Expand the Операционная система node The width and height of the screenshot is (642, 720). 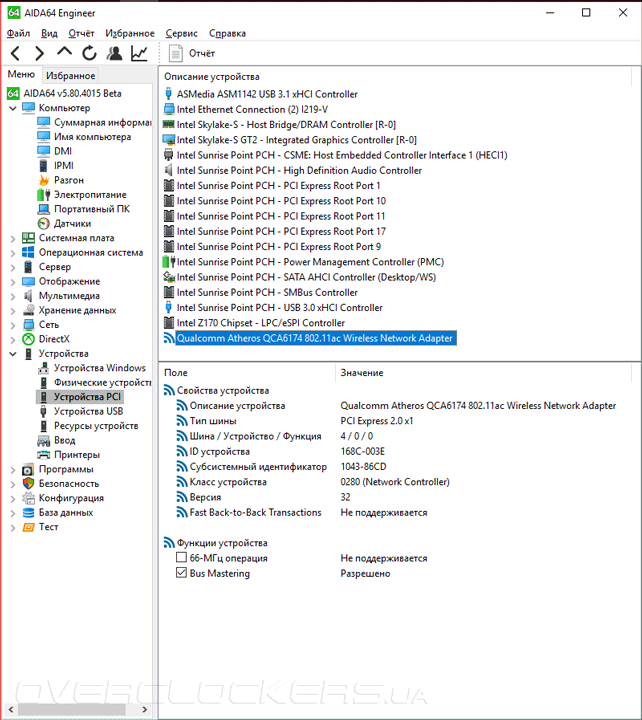click(x=13, y=253)
